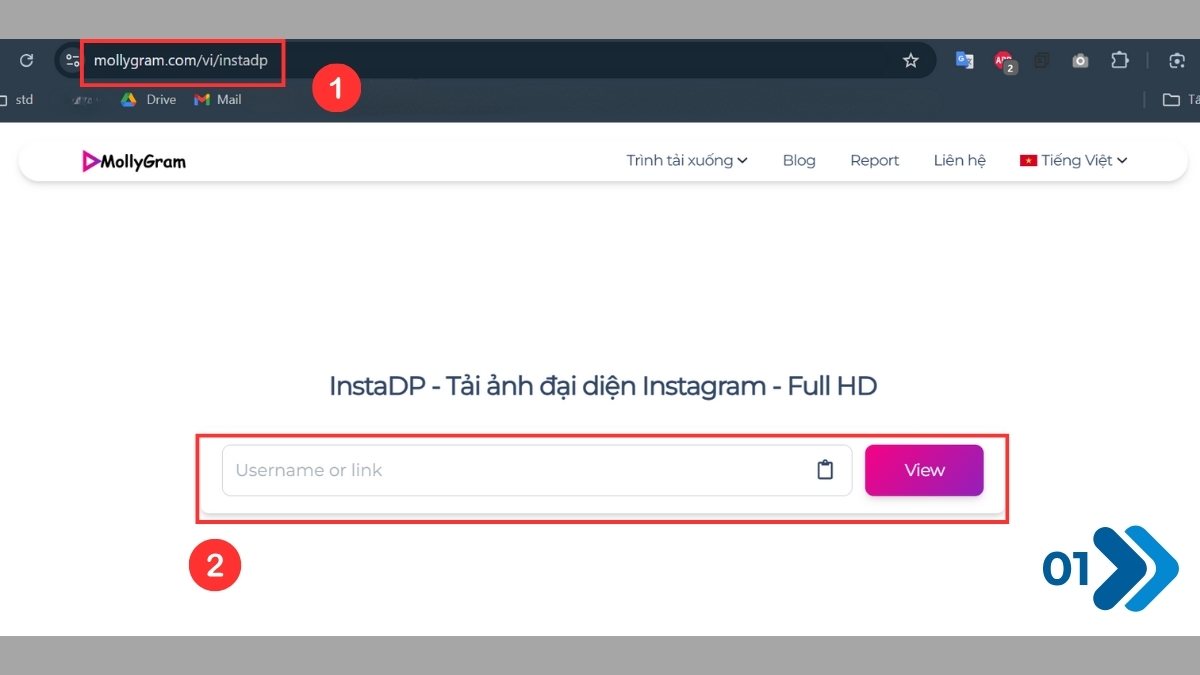
Task: Open the Liên hệ contact page
Action: point(960,160)
